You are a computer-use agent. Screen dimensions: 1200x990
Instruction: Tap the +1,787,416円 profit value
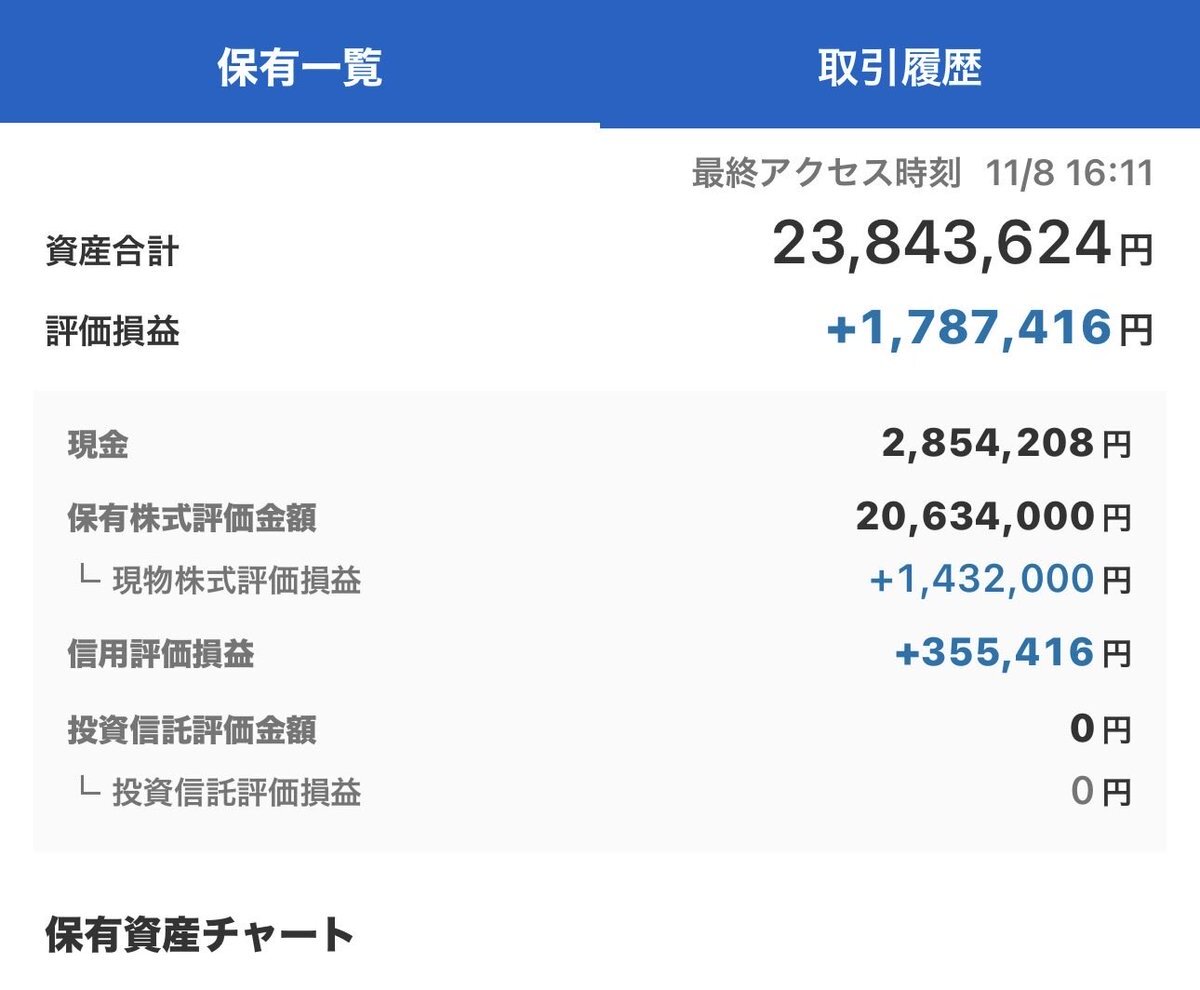[x=989, y=329]
